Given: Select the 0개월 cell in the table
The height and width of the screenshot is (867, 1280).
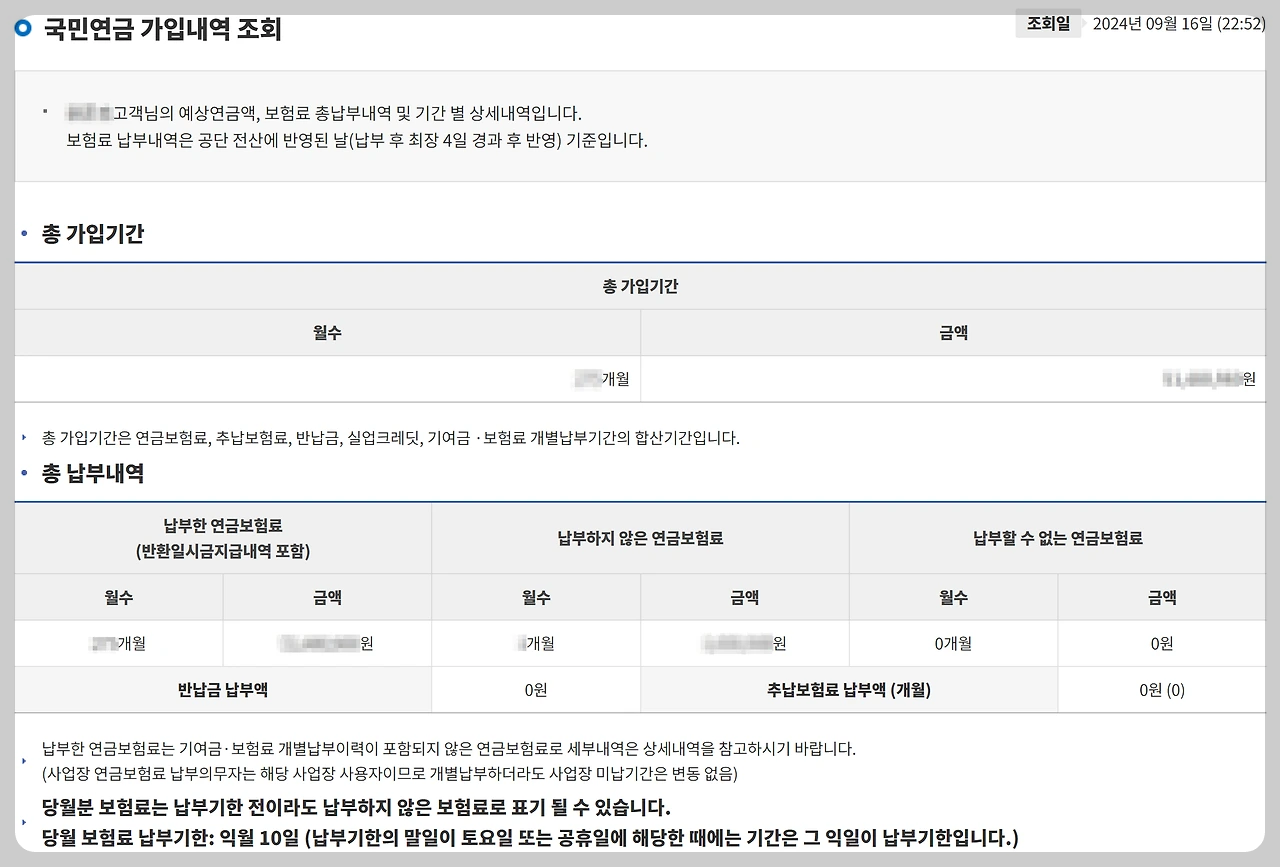Looking at the screenshot, I should click(951, 643).
